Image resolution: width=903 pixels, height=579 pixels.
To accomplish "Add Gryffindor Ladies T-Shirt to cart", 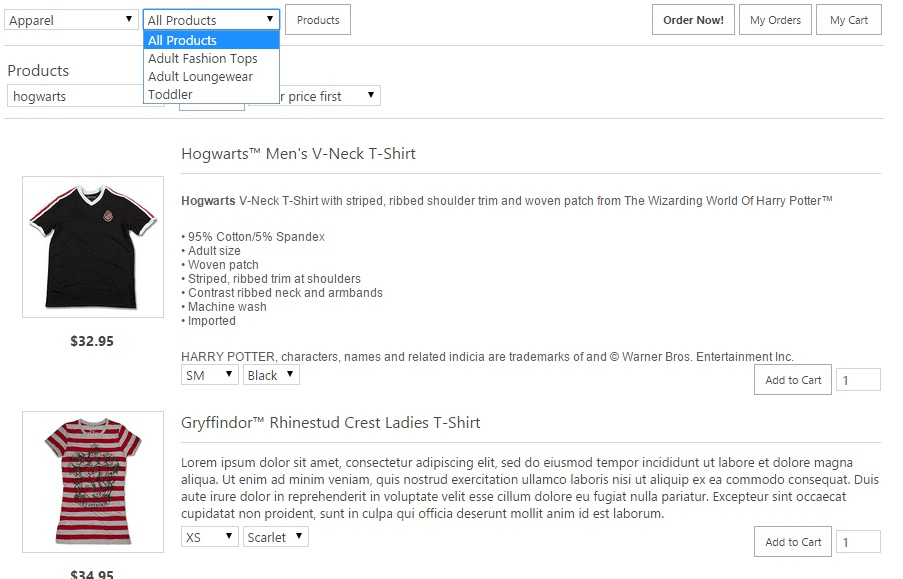I will (793, 542).
